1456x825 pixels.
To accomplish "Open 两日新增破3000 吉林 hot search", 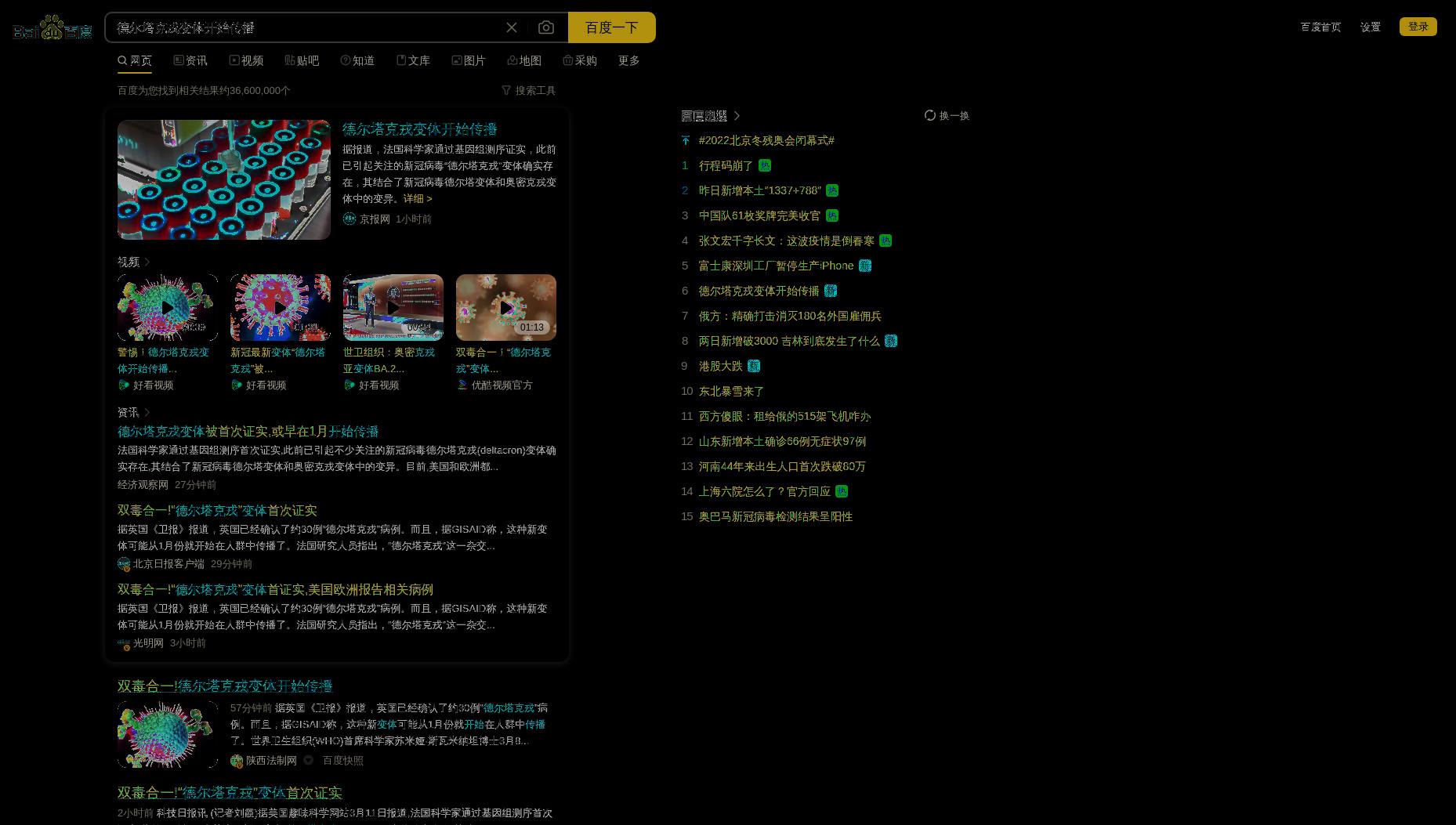I will click(789, 341).
